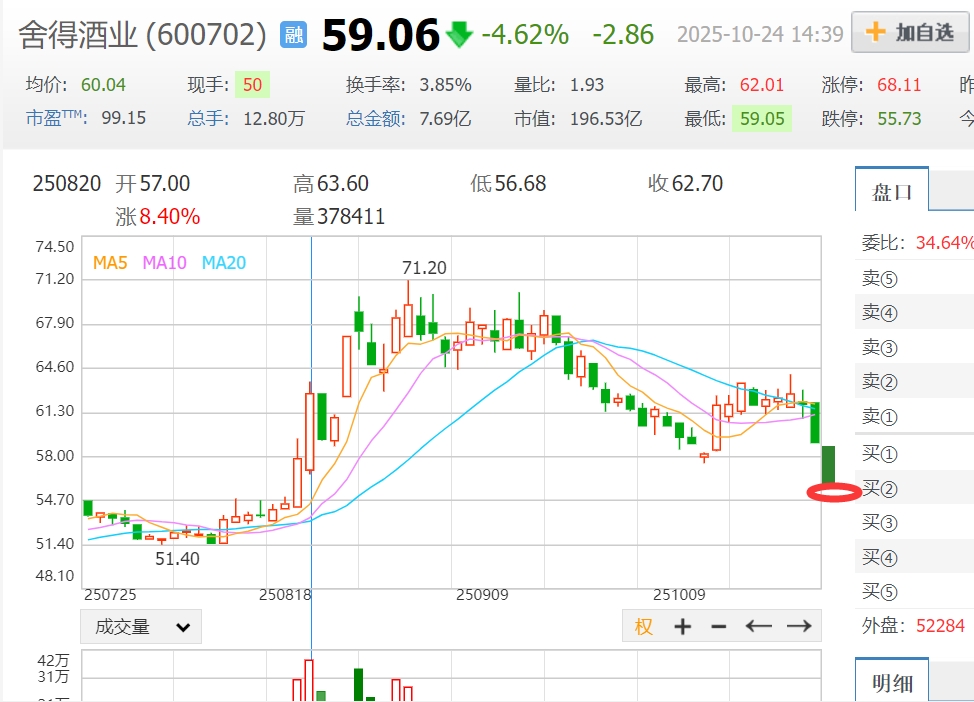
Task: Click the 权 adjustment icon
Action: click(643, 626)
